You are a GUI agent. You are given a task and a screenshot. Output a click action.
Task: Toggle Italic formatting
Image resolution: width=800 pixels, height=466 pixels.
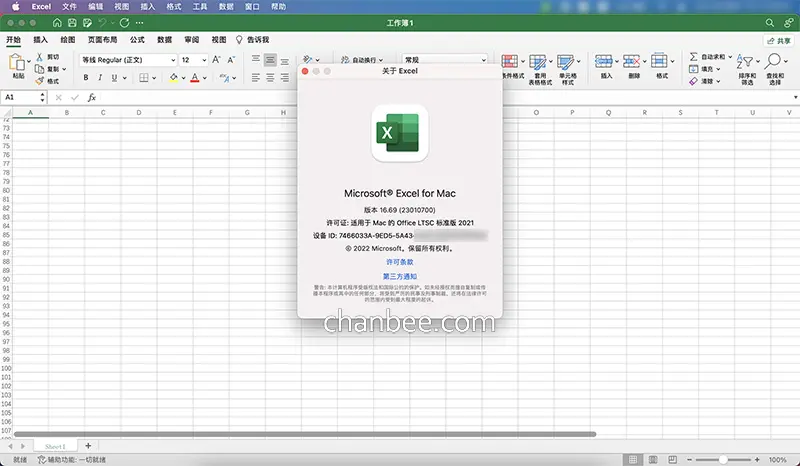coord(100,78)
